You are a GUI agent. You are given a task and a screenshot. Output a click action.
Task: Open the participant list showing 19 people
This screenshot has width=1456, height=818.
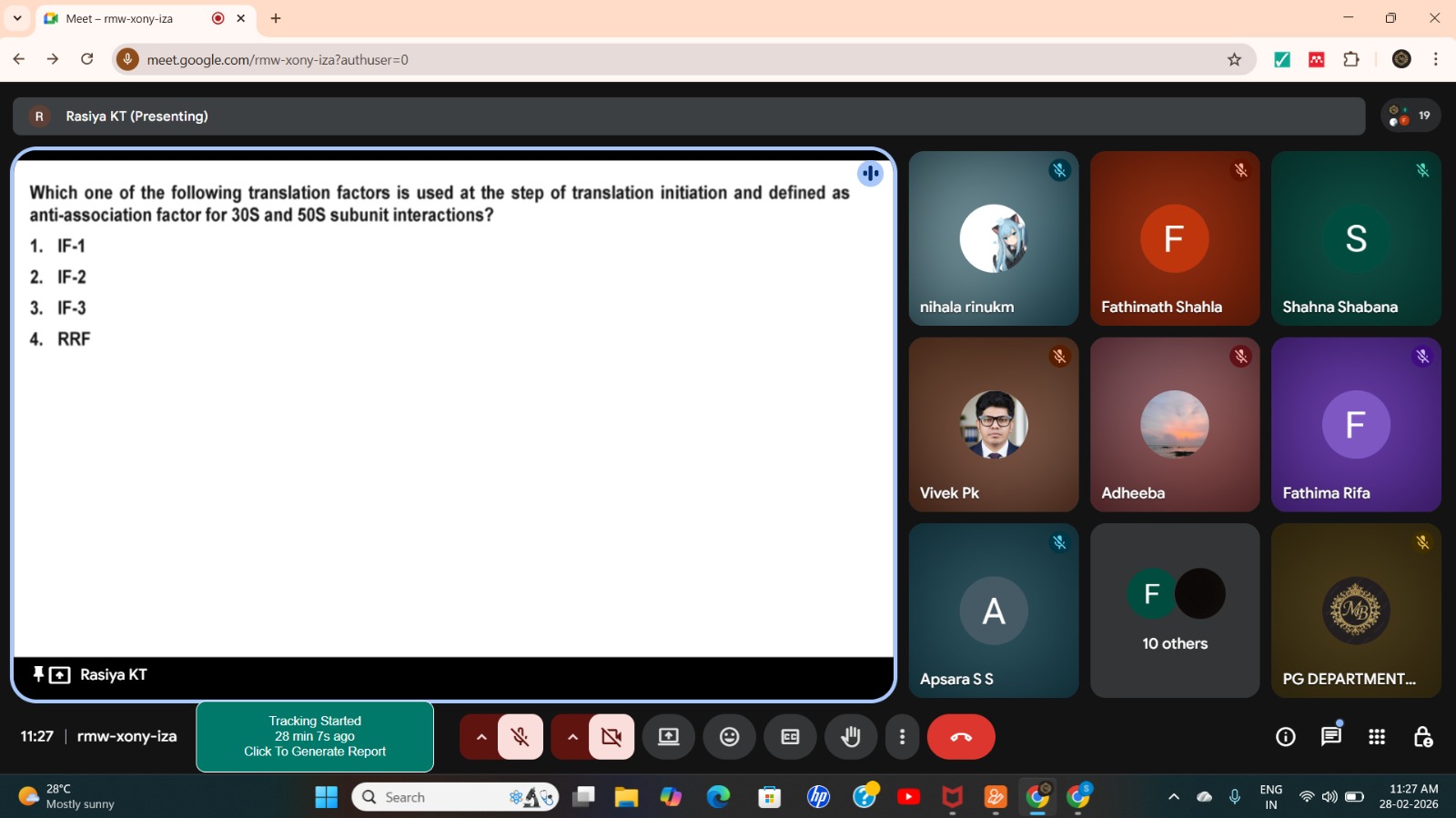click(1410, 116)
